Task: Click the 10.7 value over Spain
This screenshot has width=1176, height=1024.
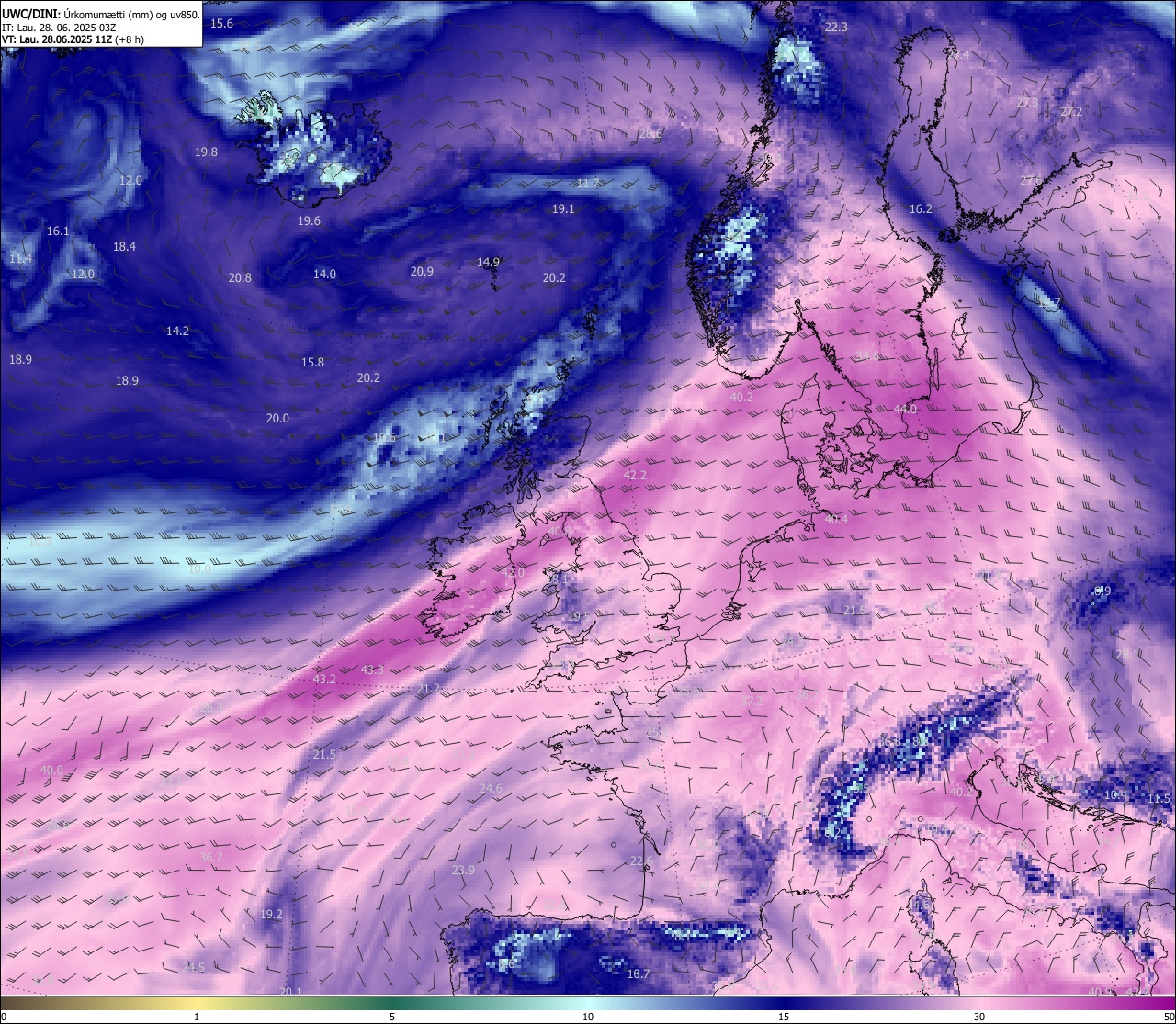Action: click(x=639, y=974)
